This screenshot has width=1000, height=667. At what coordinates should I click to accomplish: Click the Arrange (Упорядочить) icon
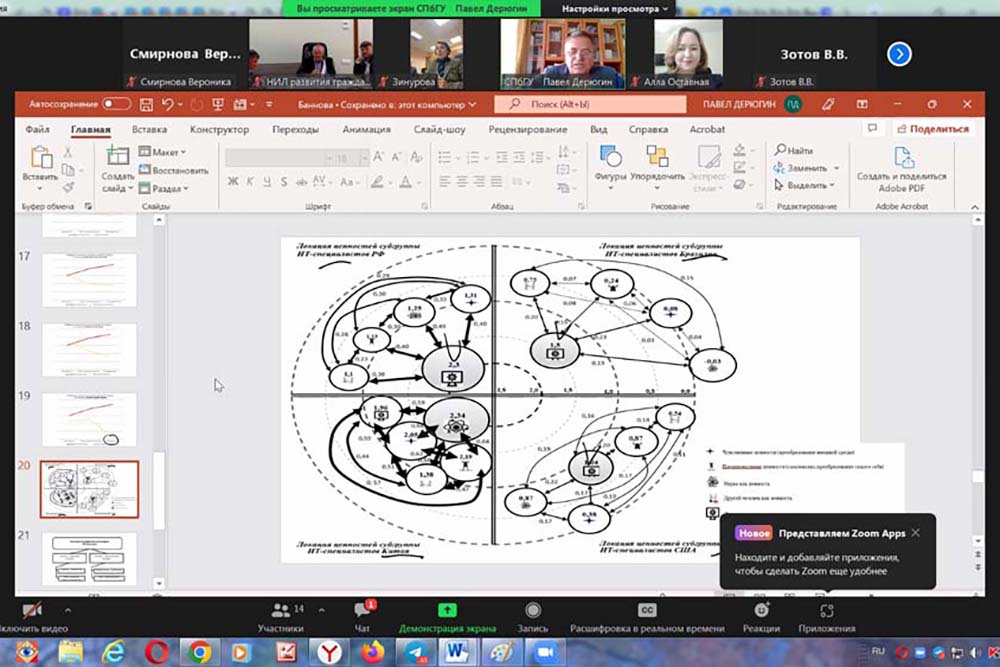pyautogui.click(x=657, y=158)
